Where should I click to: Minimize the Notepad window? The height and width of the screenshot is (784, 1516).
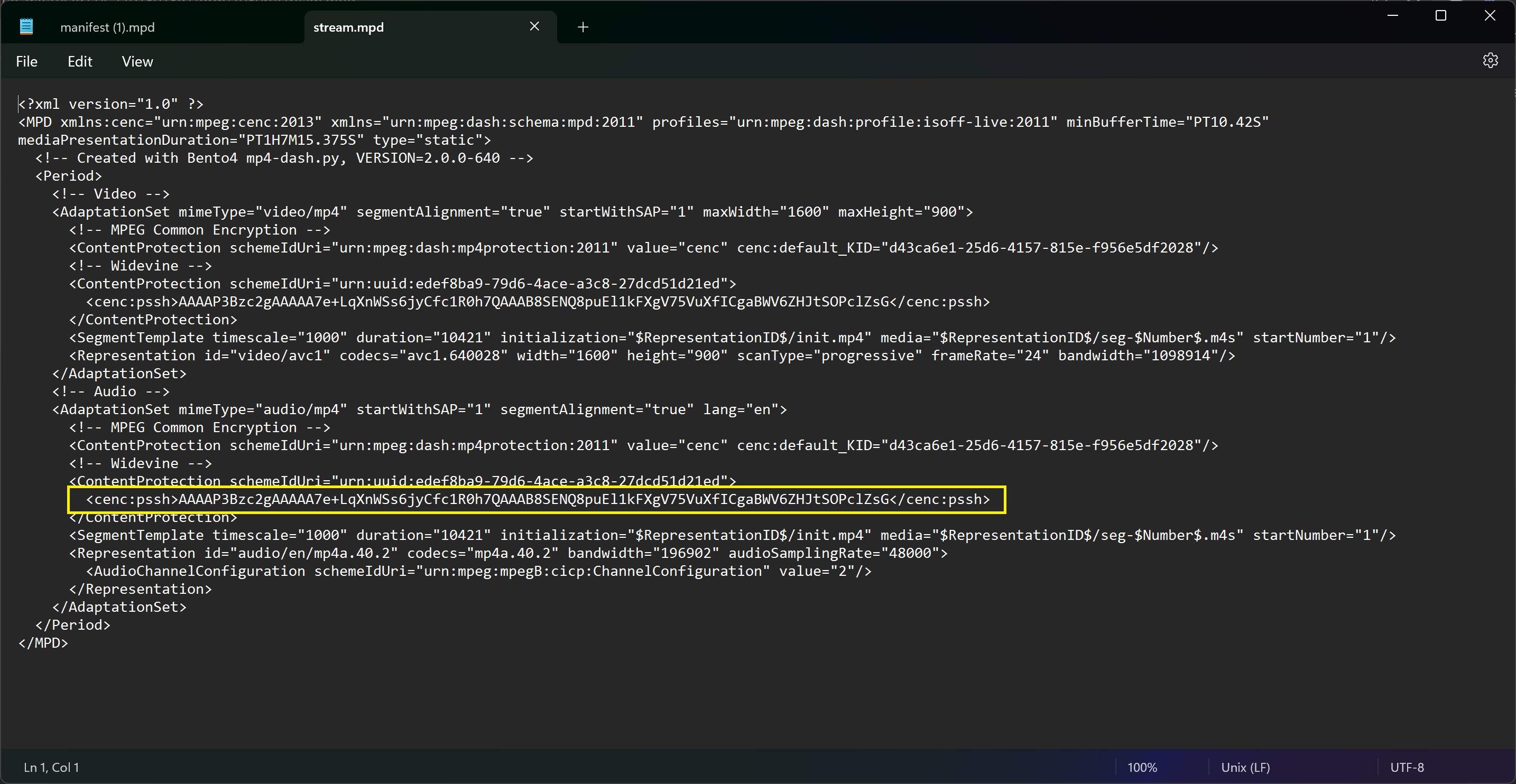tap(1392, 16)
